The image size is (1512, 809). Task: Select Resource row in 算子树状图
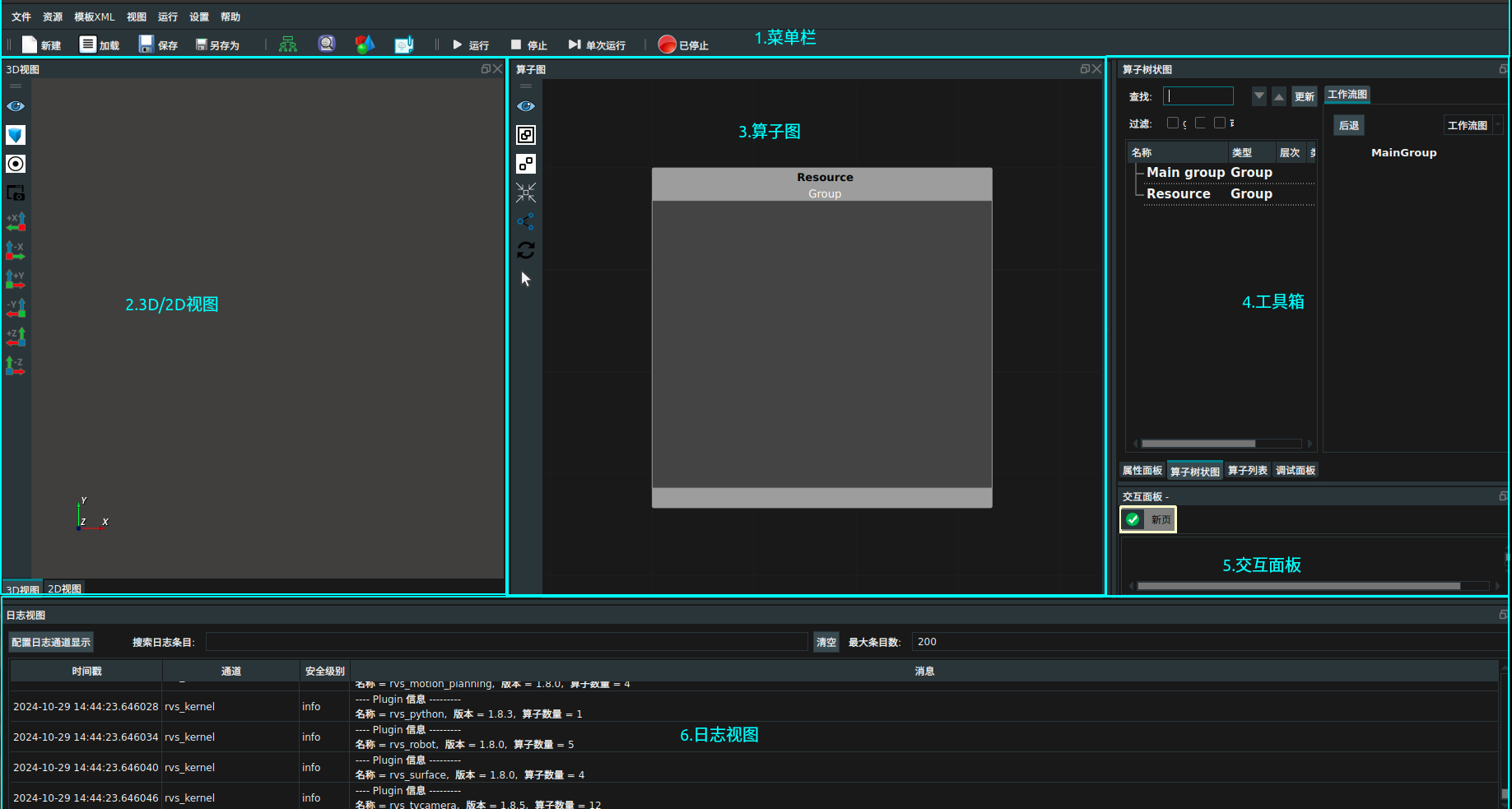[x=1221, y=193]
